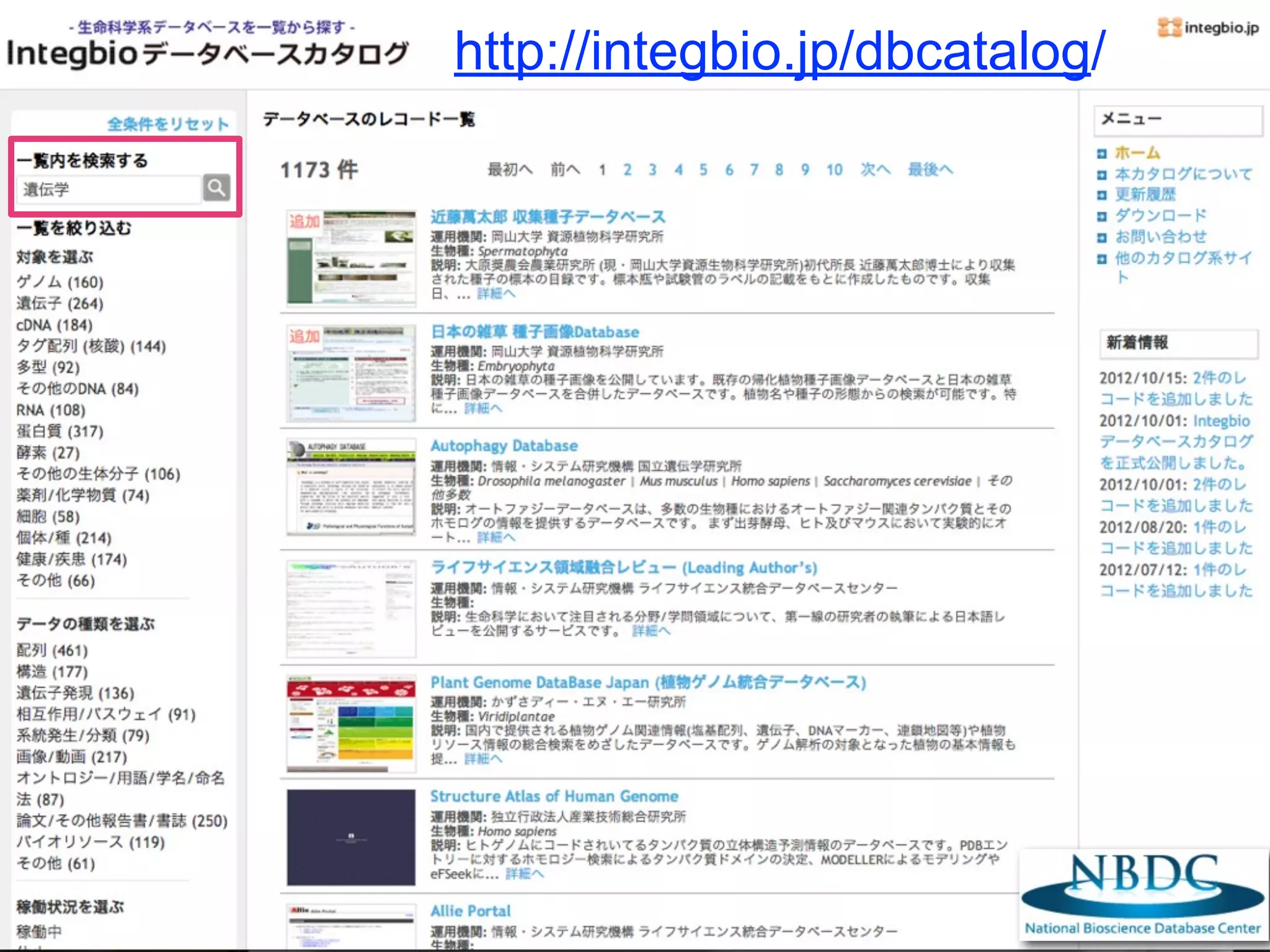Filter by RNA (108)
The width and height of the screenshot is (1270, 952).
(x=51, y=410)
